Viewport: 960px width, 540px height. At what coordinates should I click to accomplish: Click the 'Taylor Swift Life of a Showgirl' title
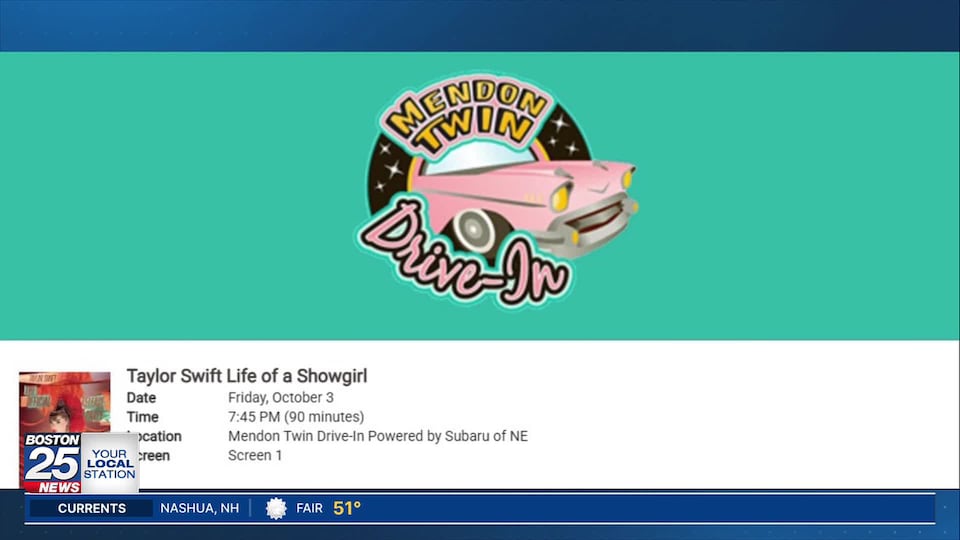(x=247, y=376)
